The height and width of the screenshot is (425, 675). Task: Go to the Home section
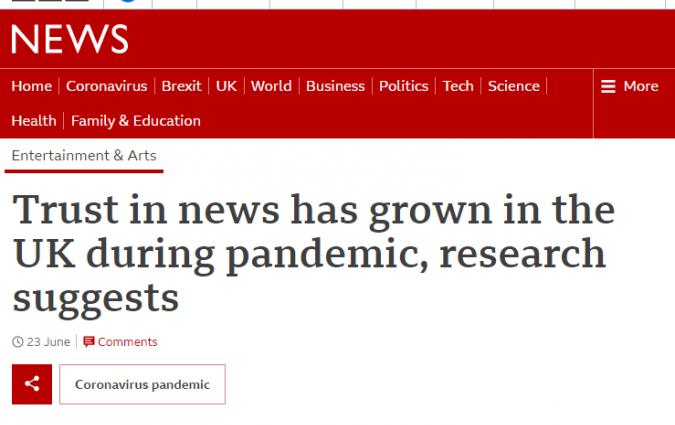(31, 86)
